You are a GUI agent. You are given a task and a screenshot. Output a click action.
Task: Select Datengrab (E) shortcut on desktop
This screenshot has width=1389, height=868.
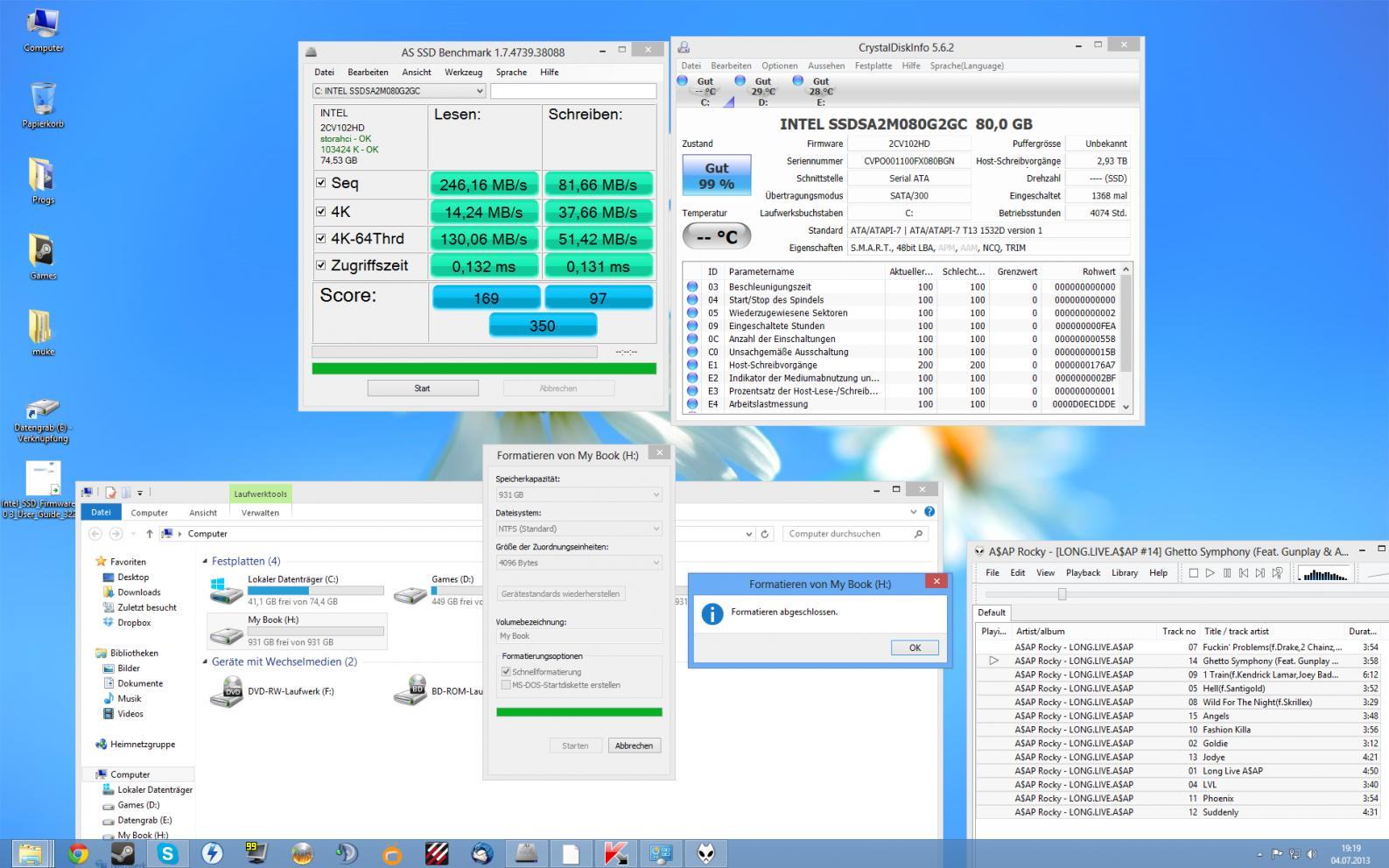coord(43,420)
